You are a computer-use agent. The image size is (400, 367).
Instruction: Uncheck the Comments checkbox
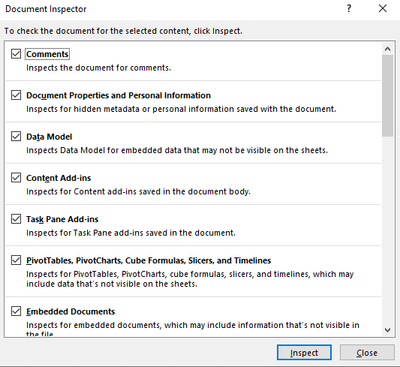pos(16,54)
